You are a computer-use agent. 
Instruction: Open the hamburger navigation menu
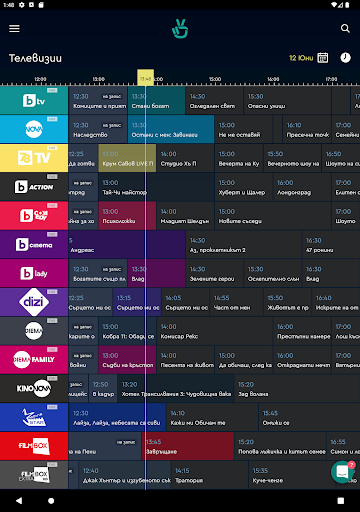(x=14, y=29)
